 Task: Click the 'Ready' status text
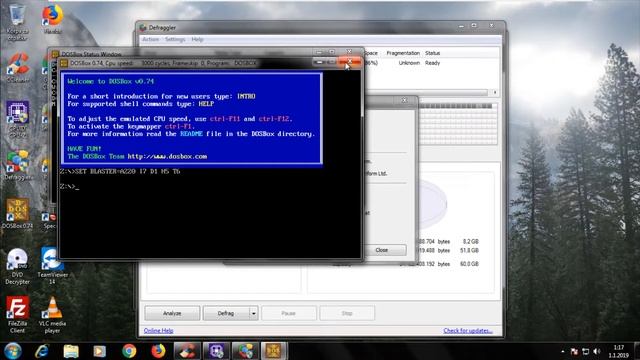coord(433,63)
